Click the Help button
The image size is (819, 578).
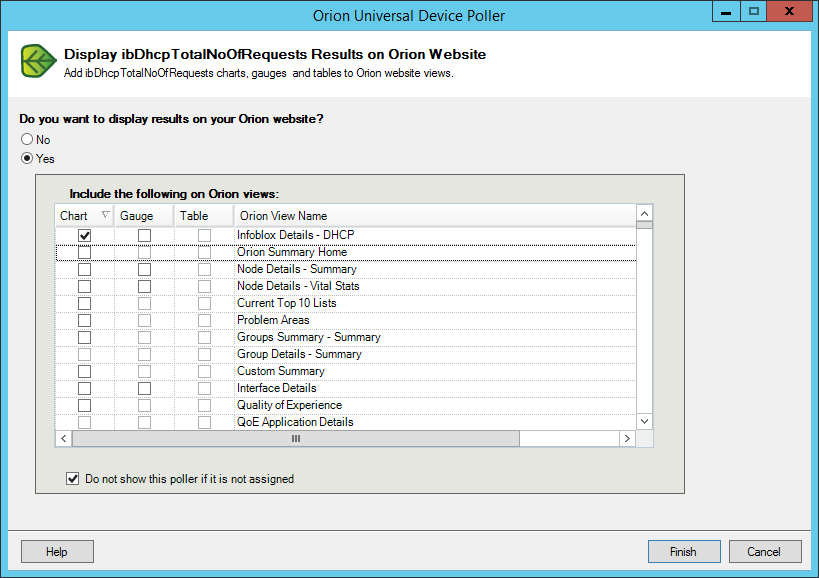[57, 552]
